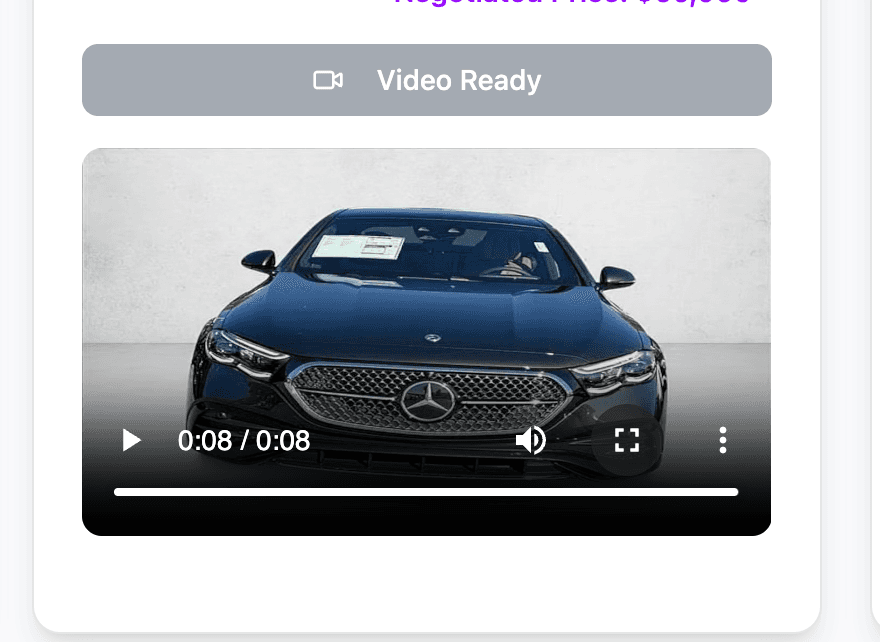
Task: Click the car's left side mirror
Action: coord(258,262)
